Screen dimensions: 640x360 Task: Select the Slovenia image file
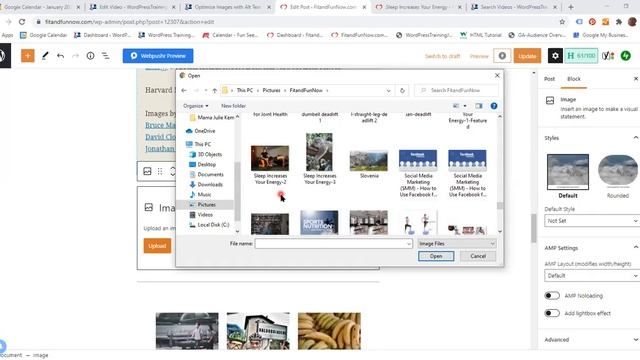coord(369,164)
